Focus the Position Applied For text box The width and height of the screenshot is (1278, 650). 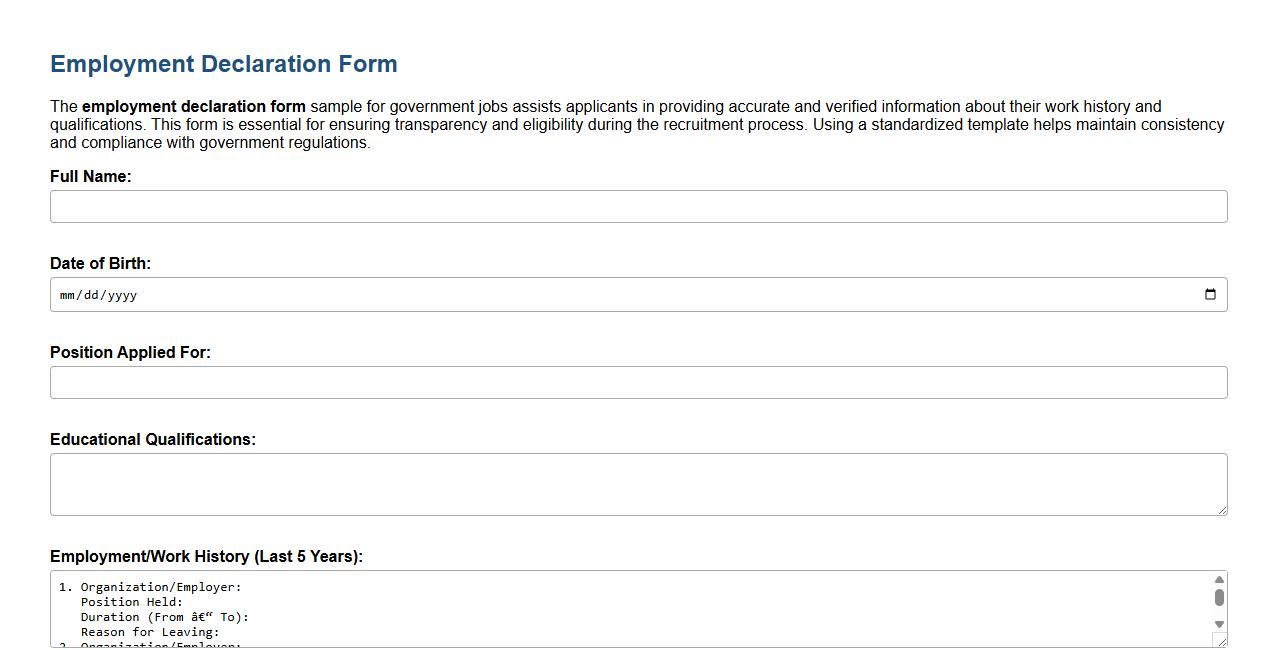[639, 382]
